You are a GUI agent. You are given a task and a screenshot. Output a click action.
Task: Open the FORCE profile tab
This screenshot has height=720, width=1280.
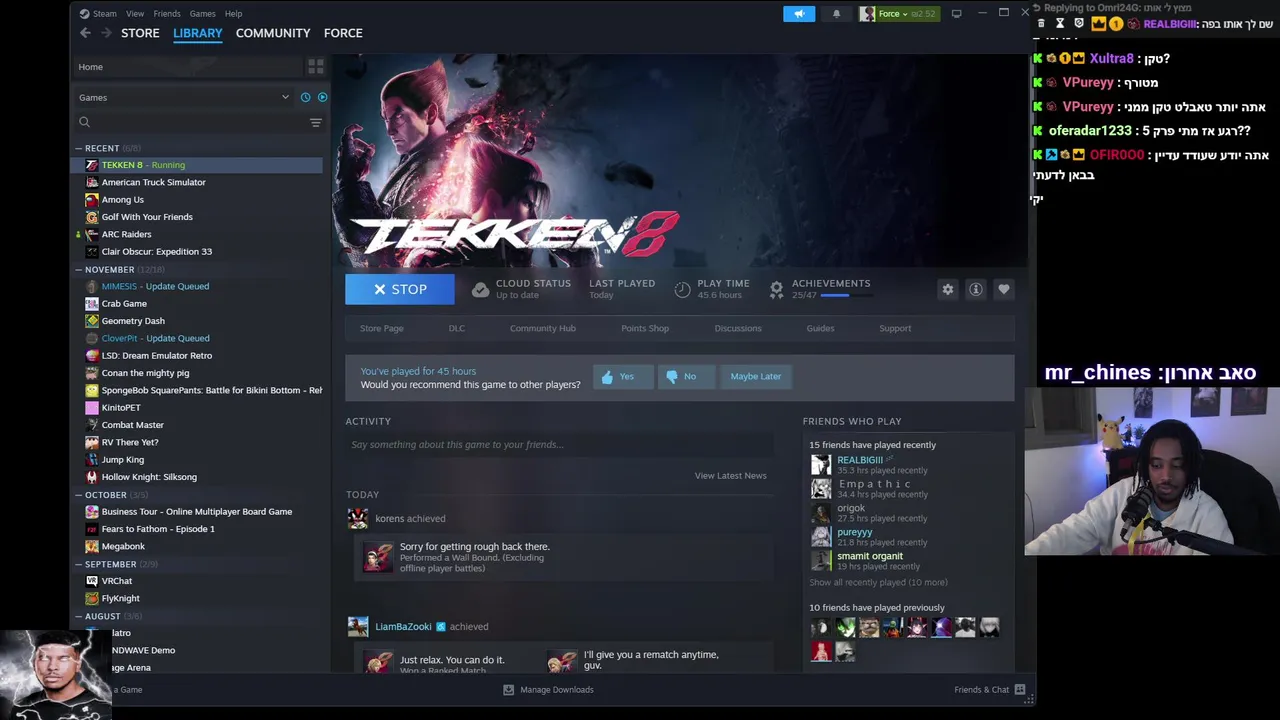(343, 33)
